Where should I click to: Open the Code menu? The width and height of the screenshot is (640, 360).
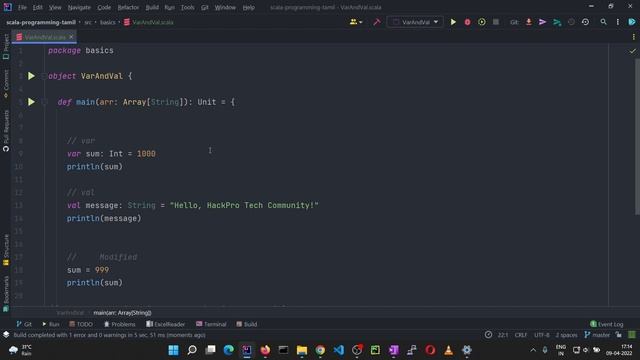(104, 7)
